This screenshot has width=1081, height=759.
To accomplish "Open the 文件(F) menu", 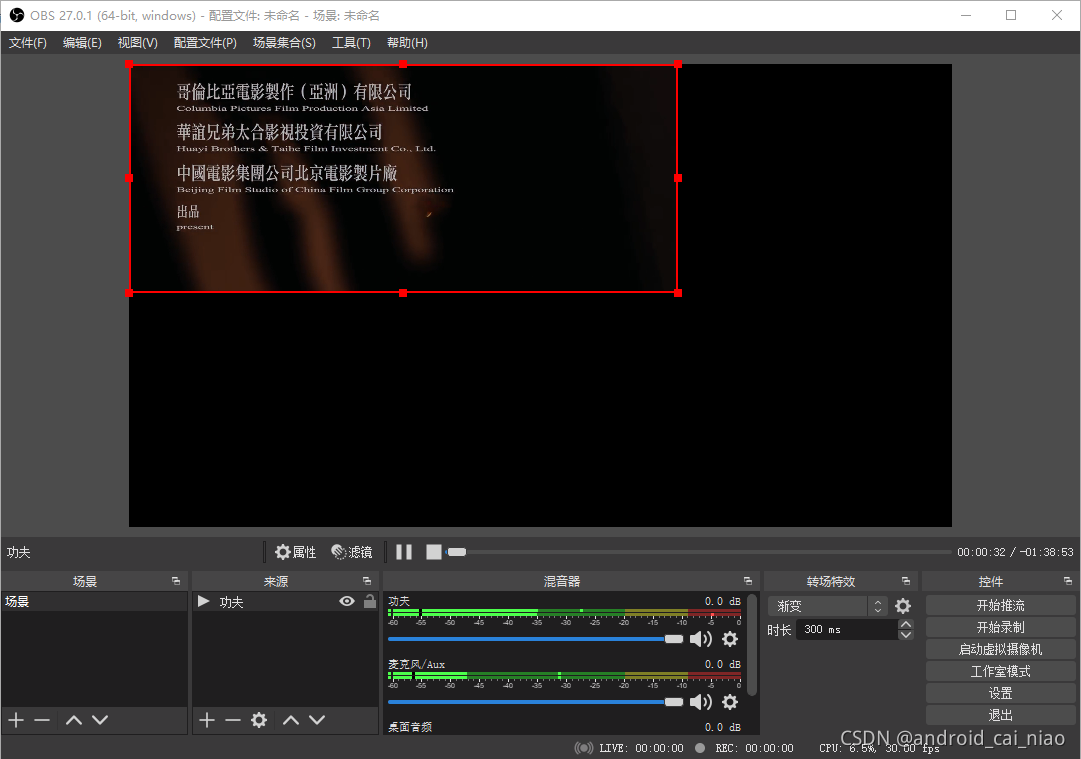I will [28, 43].
